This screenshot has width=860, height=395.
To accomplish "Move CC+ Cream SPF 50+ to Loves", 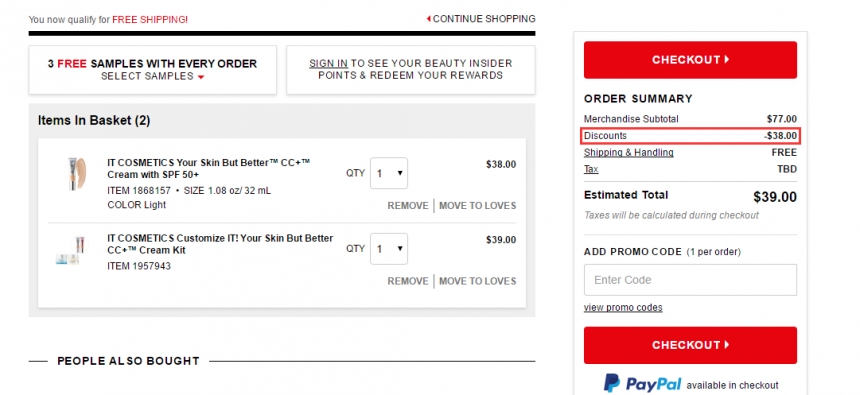I will 477,206.
